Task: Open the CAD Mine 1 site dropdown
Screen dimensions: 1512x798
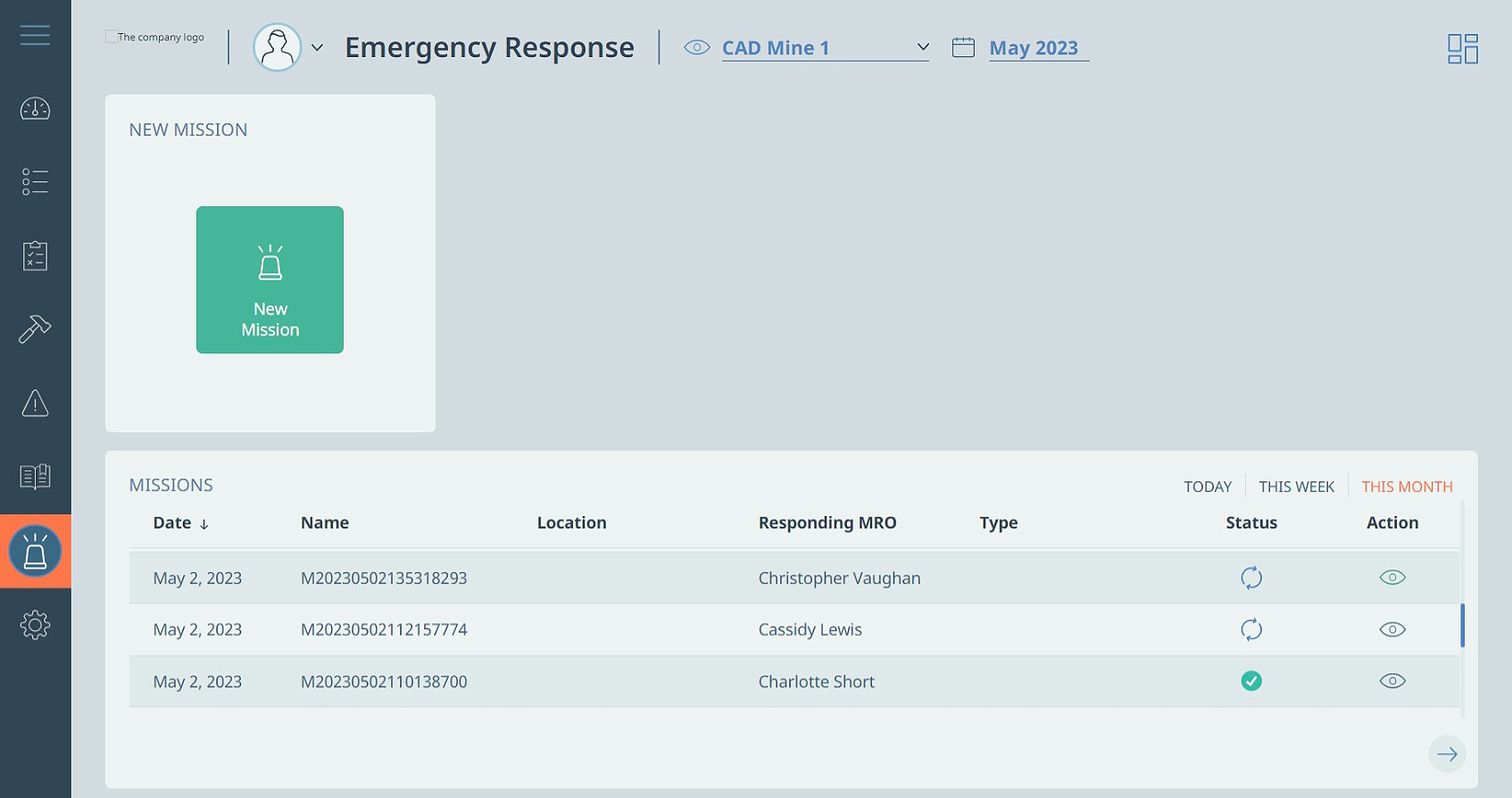Action: [x=825, y=48]
